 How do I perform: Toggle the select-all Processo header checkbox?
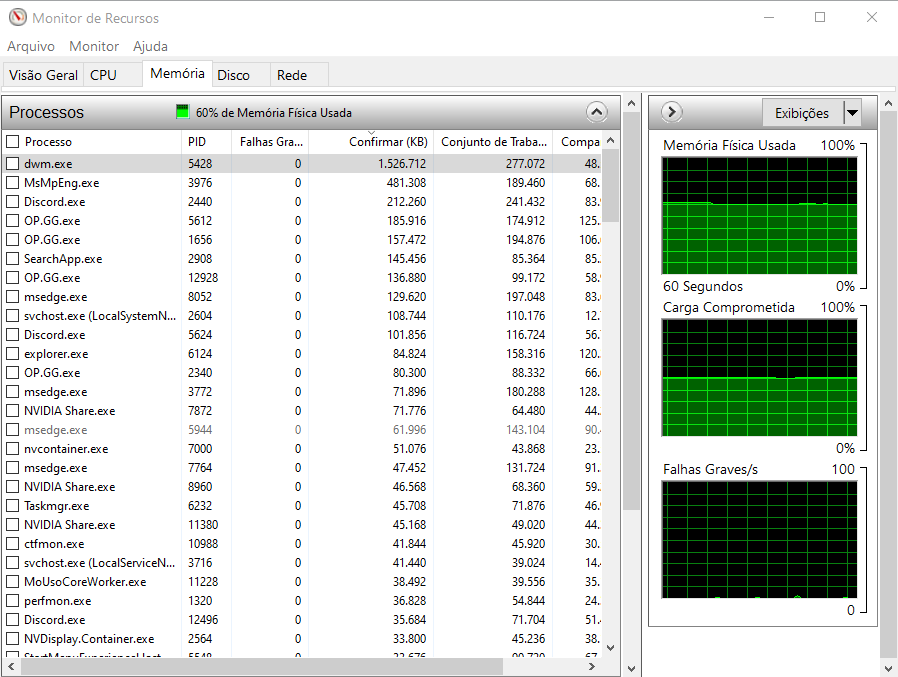13,141
